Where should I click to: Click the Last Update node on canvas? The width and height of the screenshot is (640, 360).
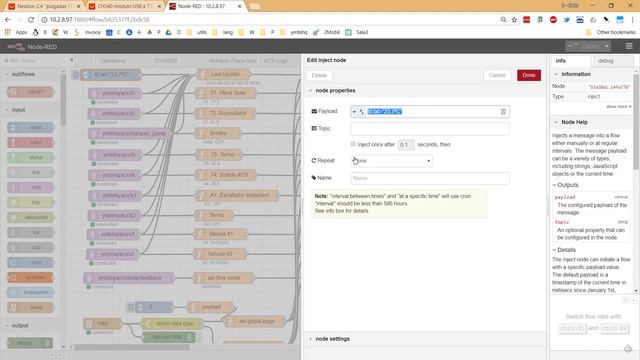(223, 74)
